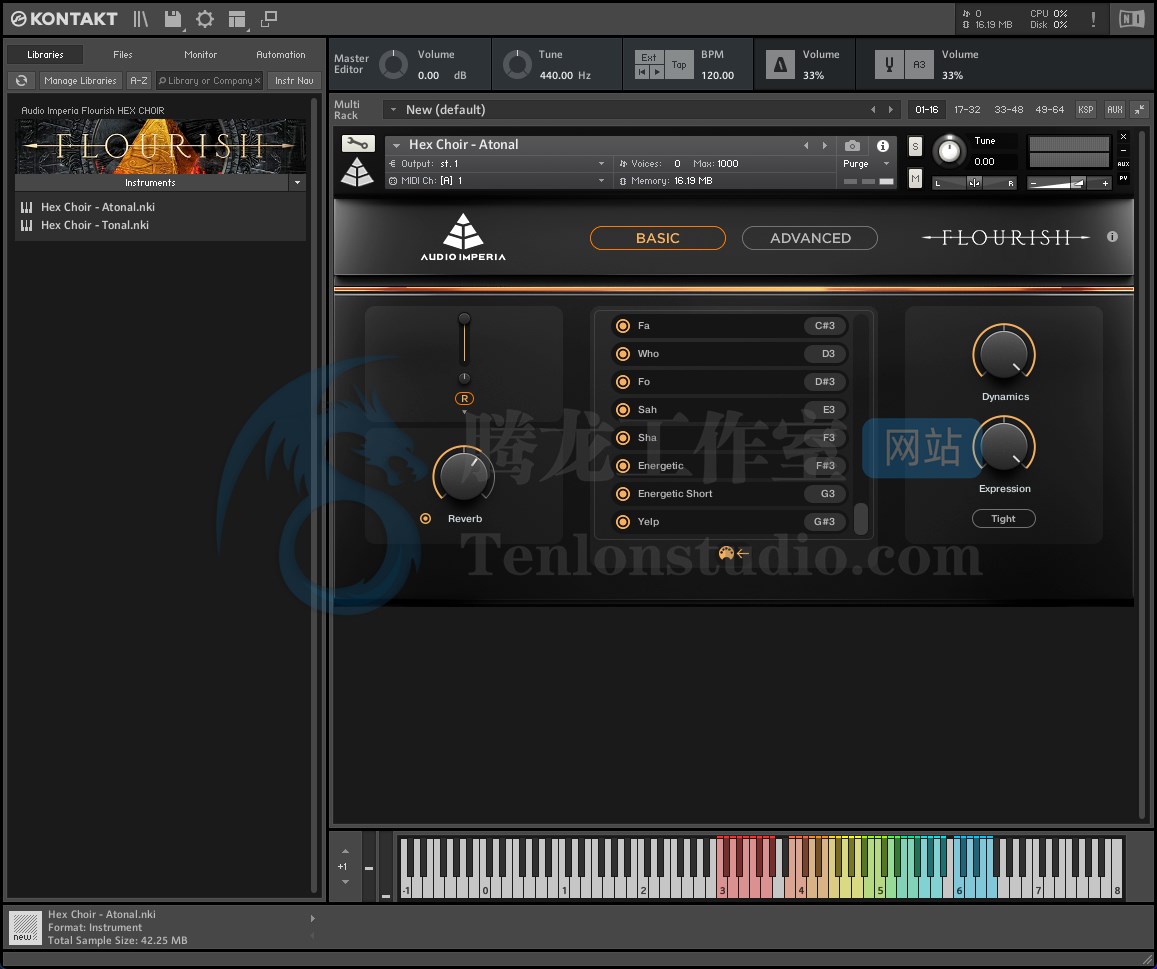Click the Dynamics knob
This screenshot has width=1157, height=969.
pos(1004,354)
